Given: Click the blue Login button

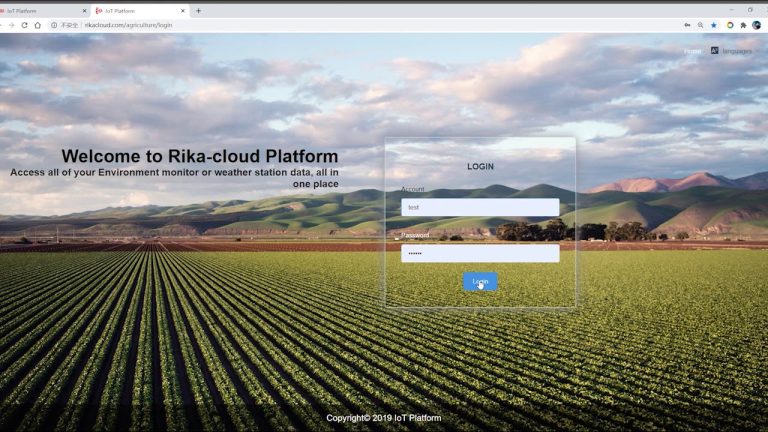Looking at the screenshot, I should coord(480,282).
